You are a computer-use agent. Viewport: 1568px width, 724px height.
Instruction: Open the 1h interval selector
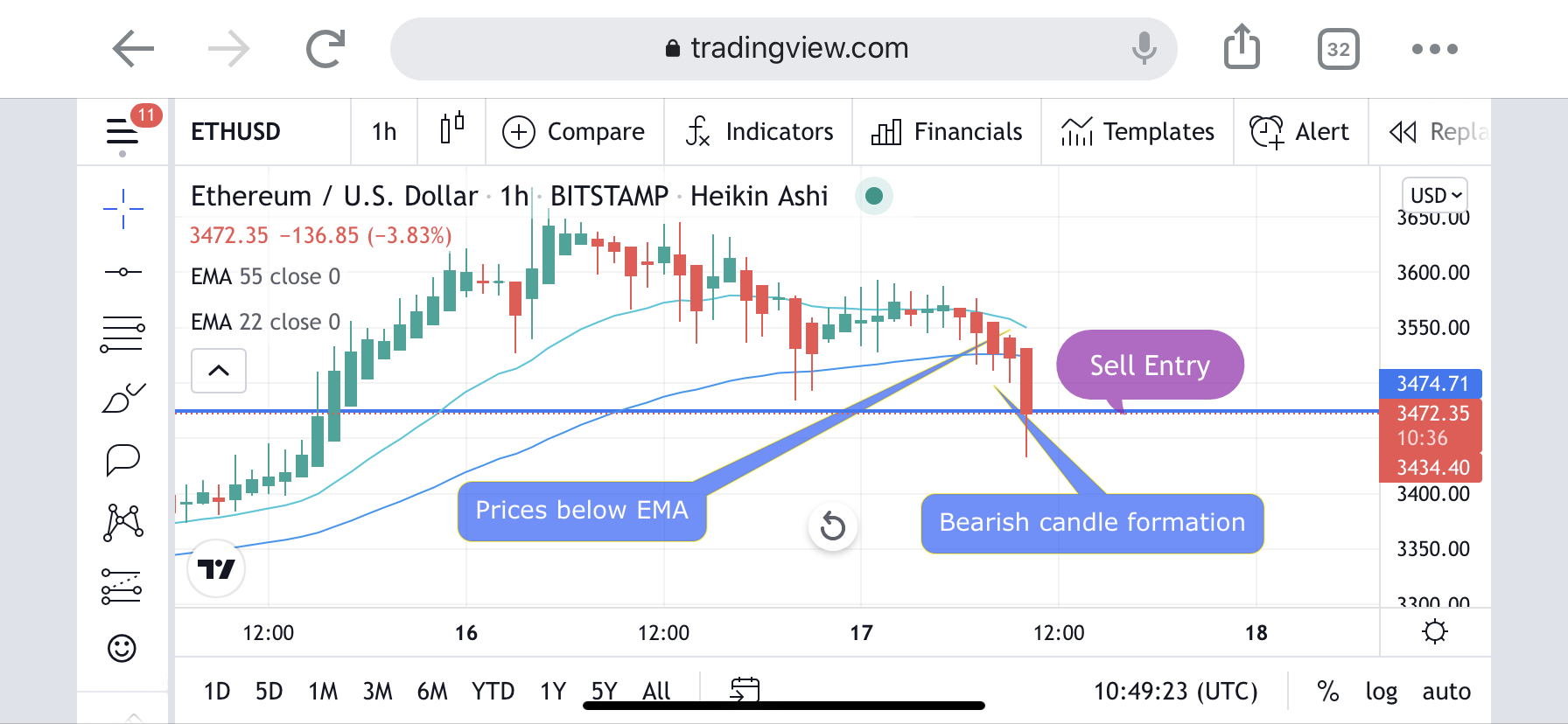[384, 131]
